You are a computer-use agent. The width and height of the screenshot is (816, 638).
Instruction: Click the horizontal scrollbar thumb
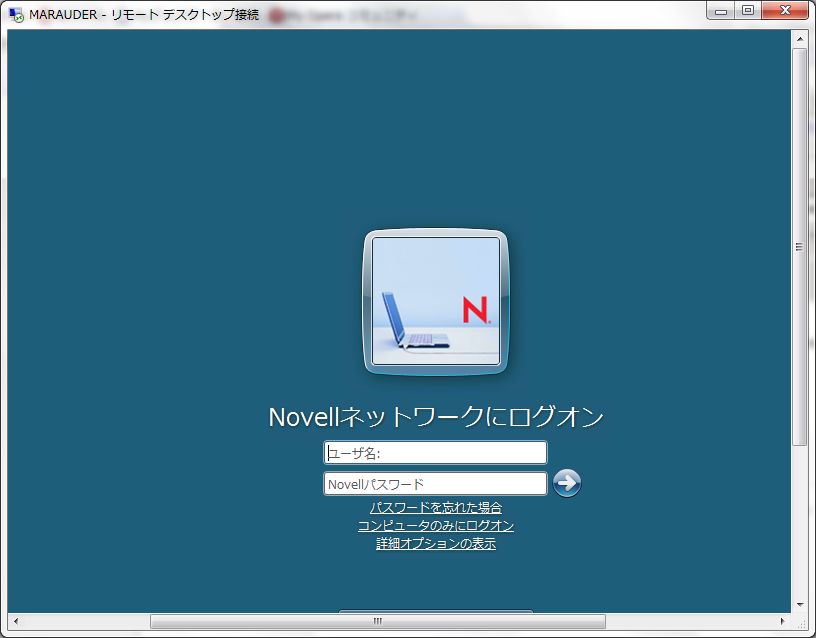point(378,621)
